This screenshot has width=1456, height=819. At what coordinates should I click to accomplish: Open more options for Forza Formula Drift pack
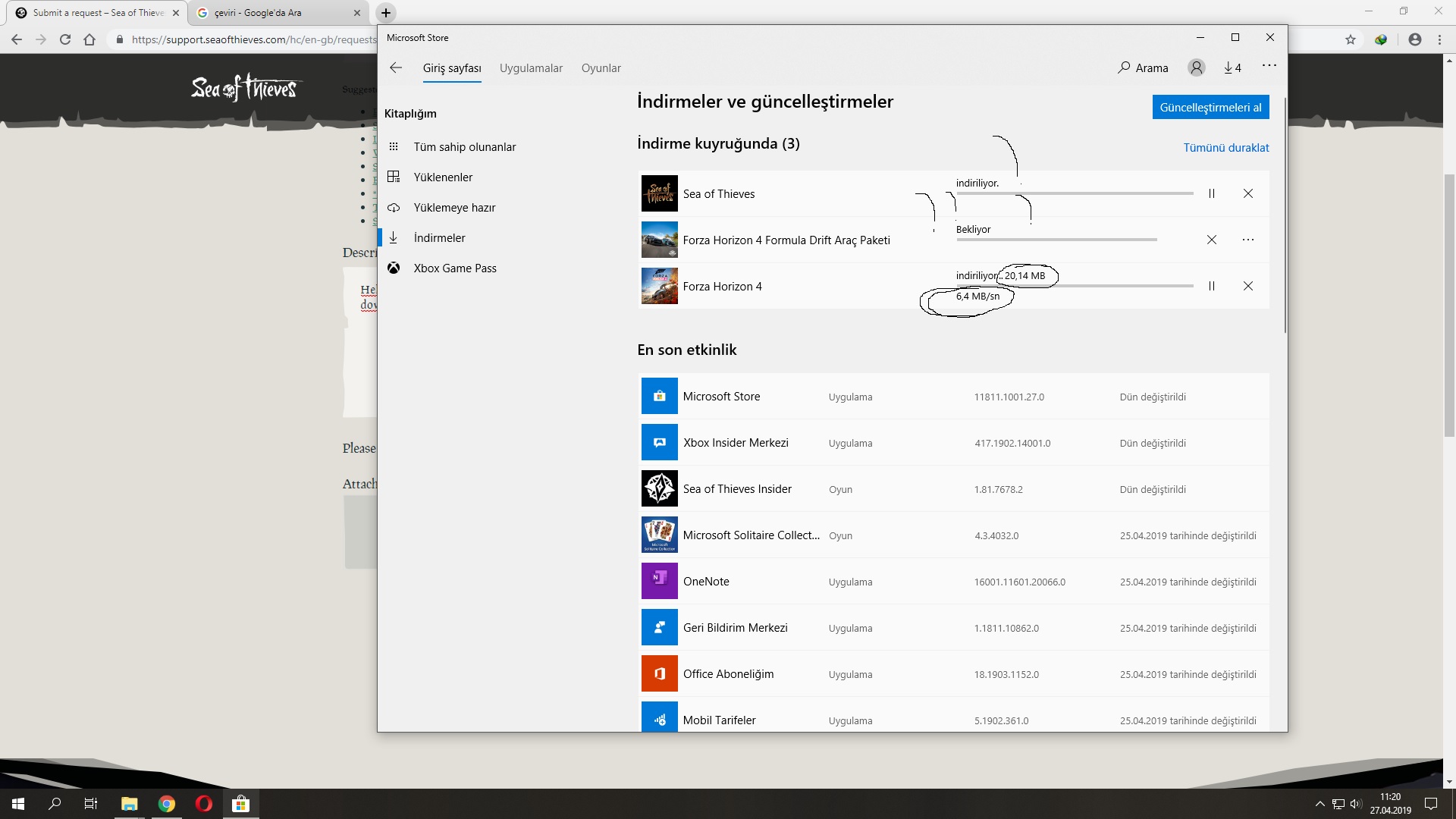tap(1248, 240)
